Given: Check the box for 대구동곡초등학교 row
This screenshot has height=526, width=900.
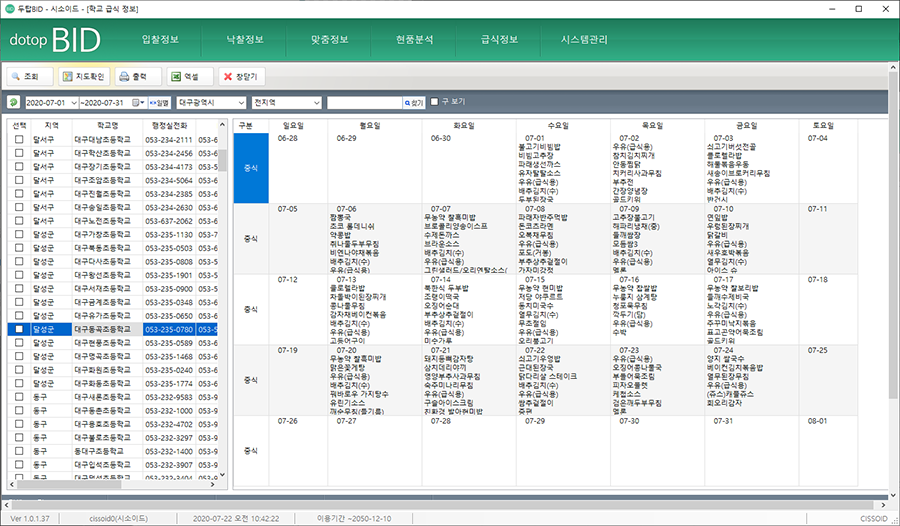Looking at the screenshot, I should [x=19, y=329].
